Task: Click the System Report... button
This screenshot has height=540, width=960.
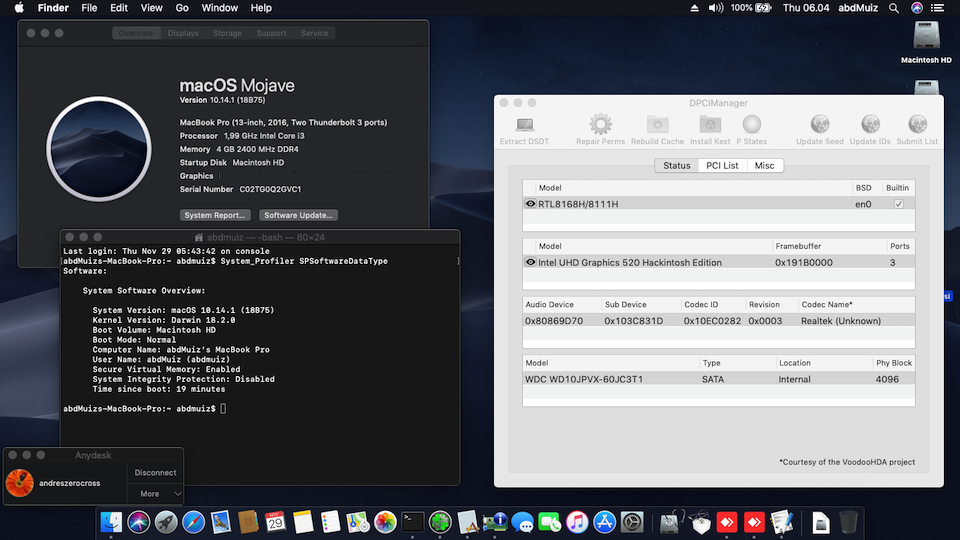Action: click(x=215, y=215)
